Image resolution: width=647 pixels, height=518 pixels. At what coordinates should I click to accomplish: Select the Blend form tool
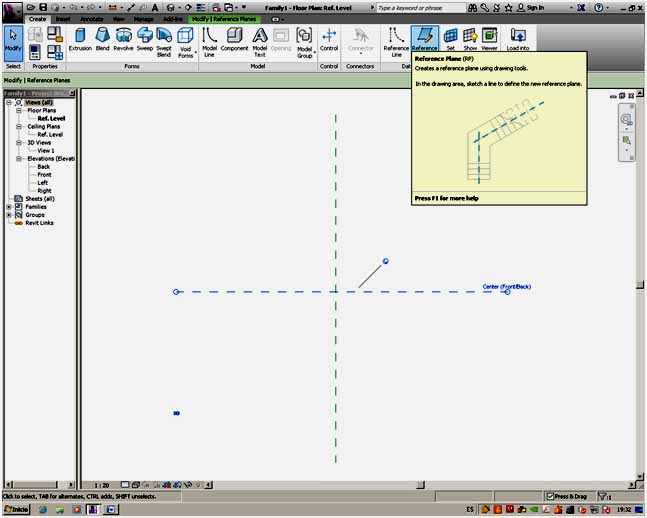pos(102,39)
